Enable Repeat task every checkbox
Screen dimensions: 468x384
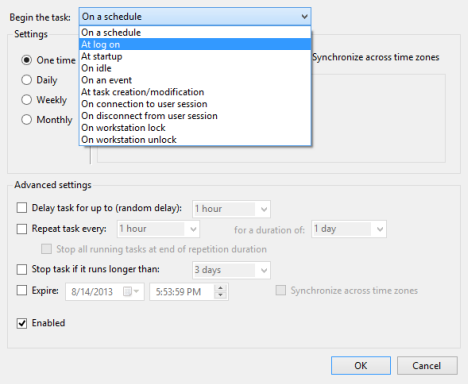22,229
